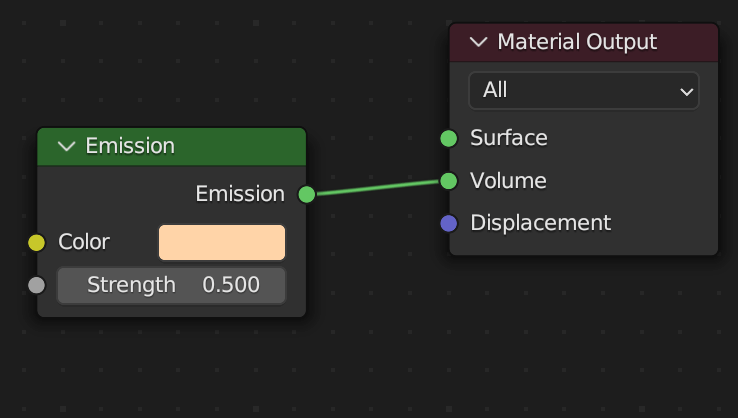The image size is (738, 418).
Task: Click the gray Strength input socket
Action: point(37,285)
